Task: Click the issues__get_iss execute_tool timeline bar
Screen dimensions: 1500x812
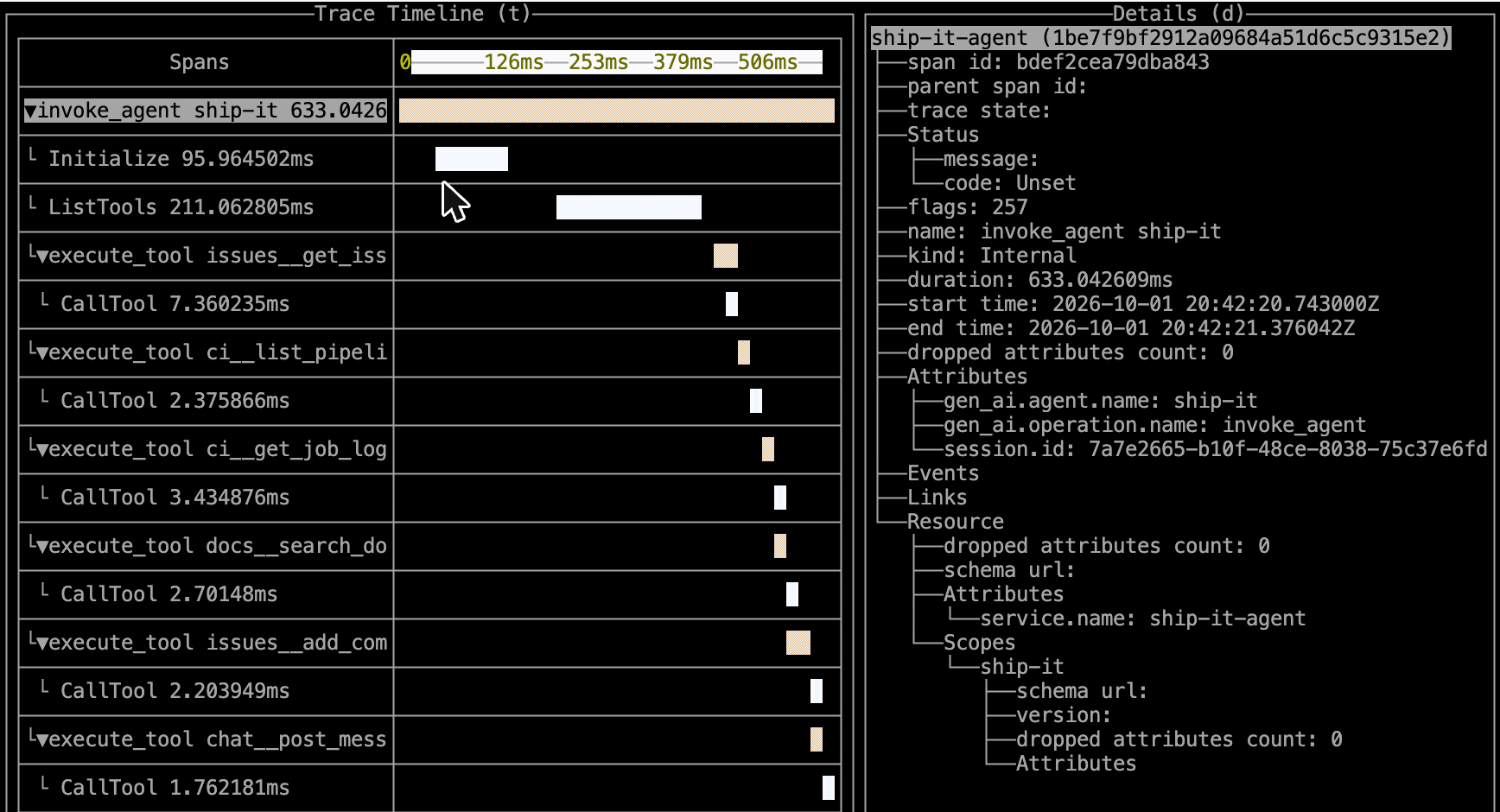Action: coord(725,256)
